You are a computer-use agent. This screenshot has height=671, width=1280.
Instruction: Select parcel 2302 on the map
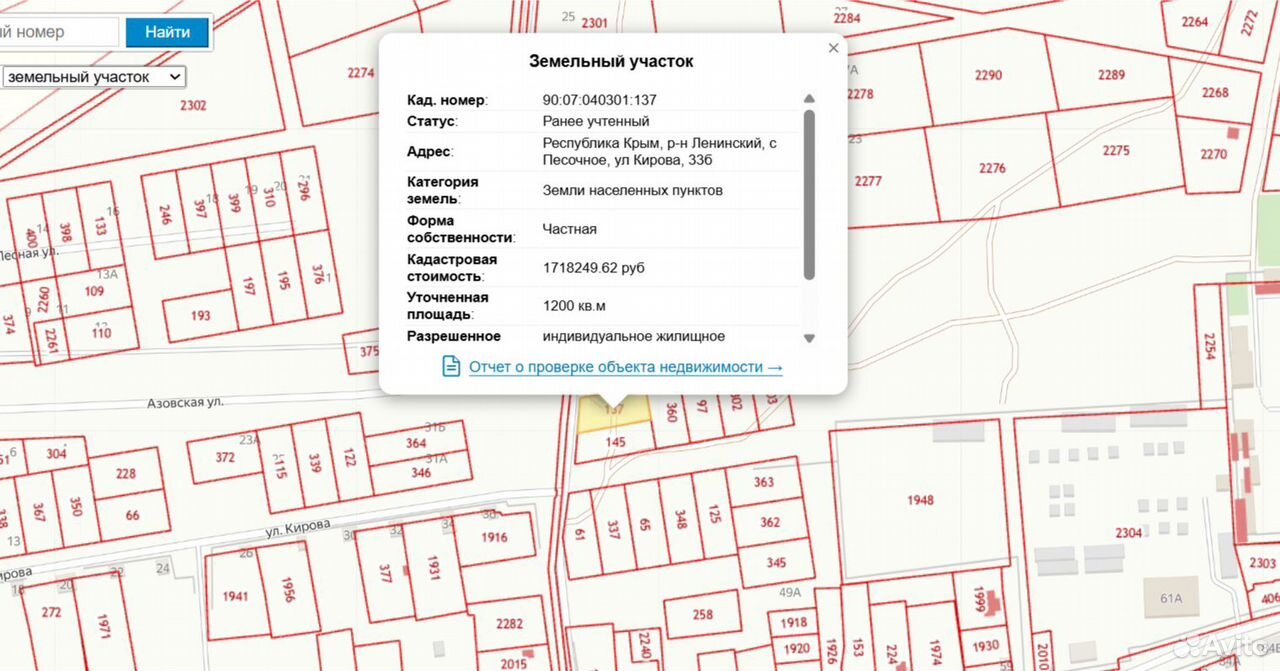pos(193,105)
